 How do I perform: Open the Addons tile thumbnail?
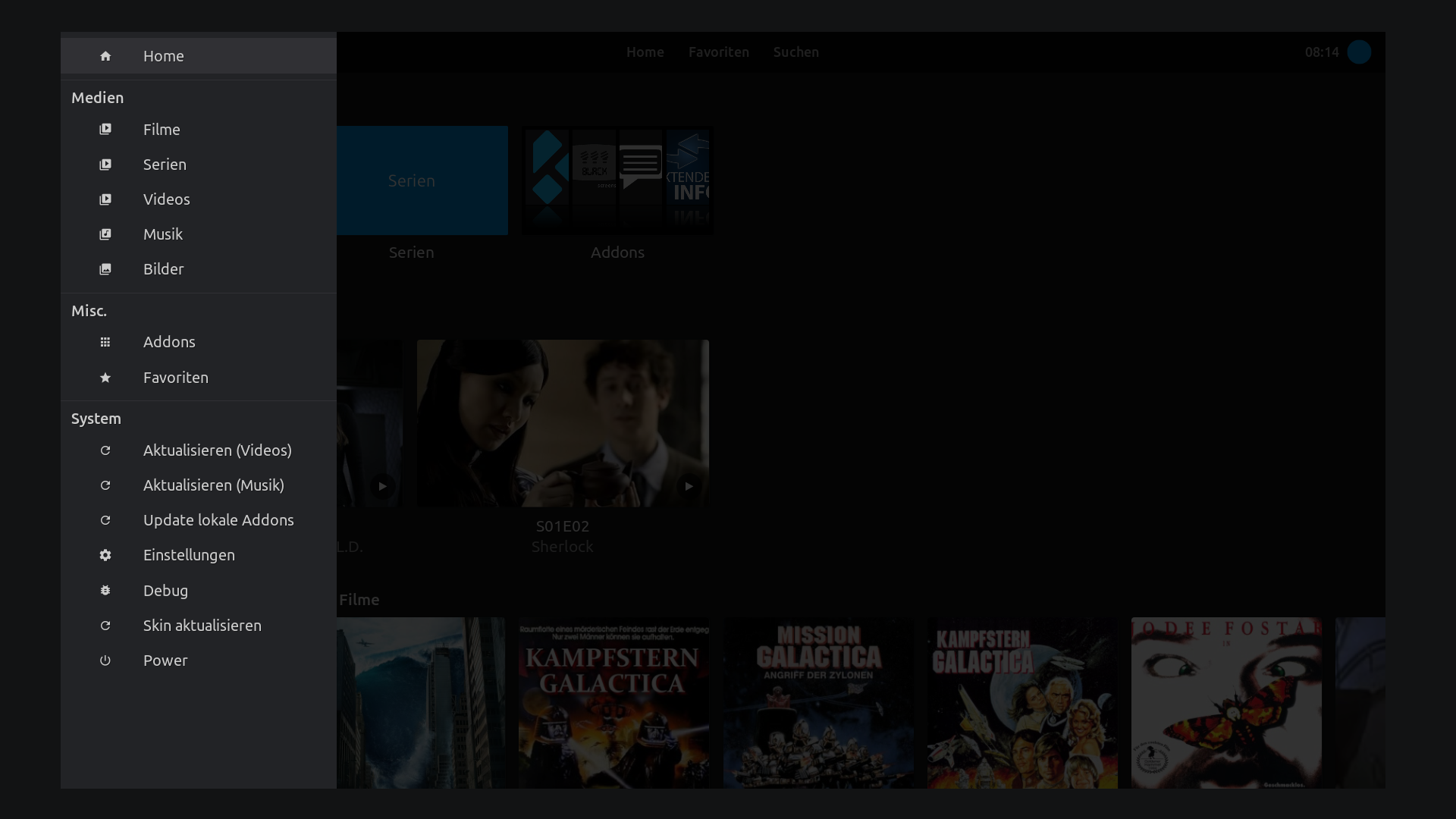(617, 180)
